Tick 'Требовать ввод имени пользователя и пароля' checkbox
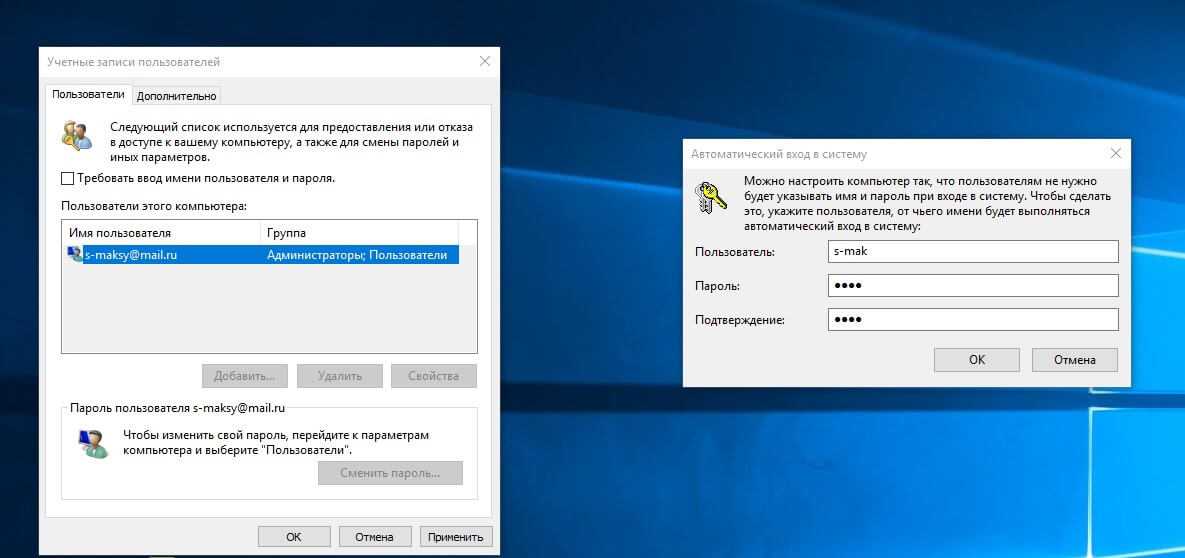1185x558 pixels. (67, 179)
